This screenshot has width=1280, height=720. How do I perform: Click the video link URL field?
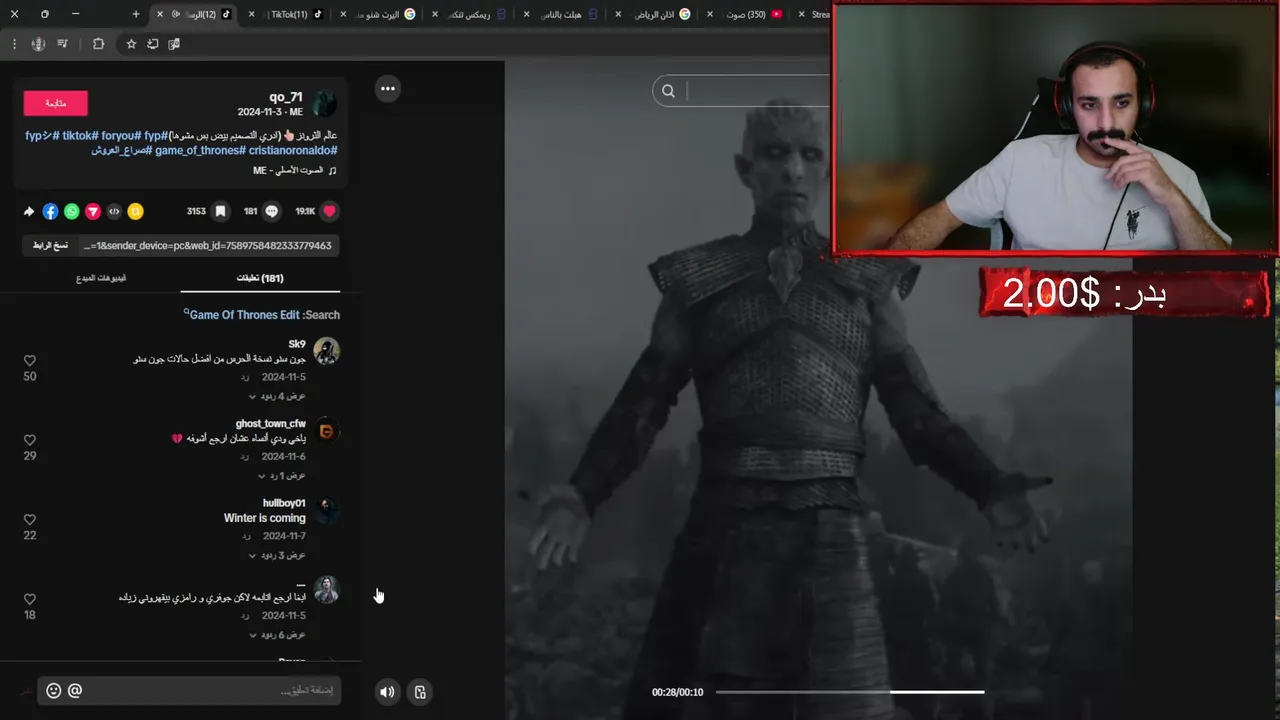[208, 246]
